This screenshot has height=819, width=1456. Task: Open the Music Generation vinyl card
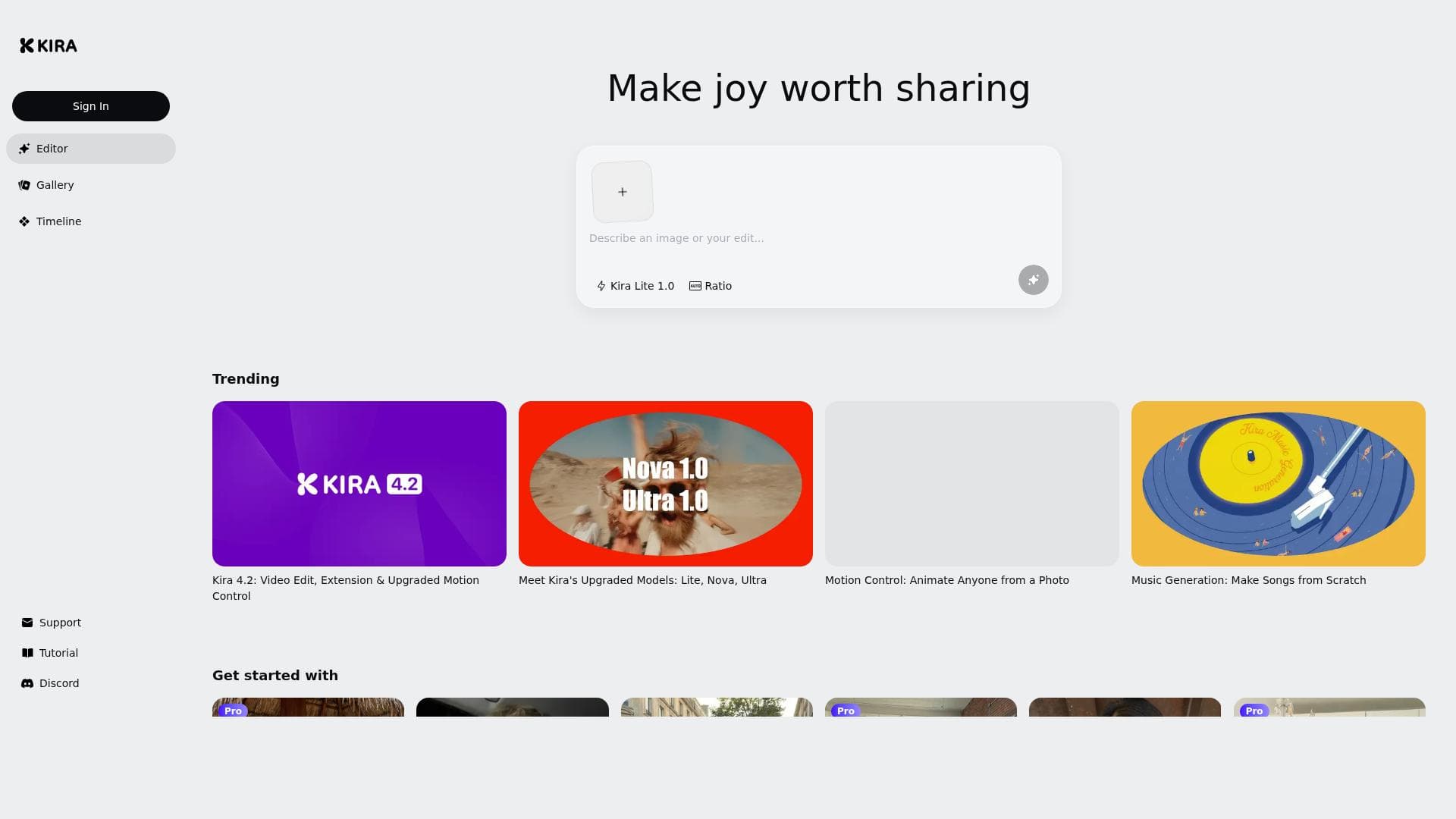(x=1279, y=484)
